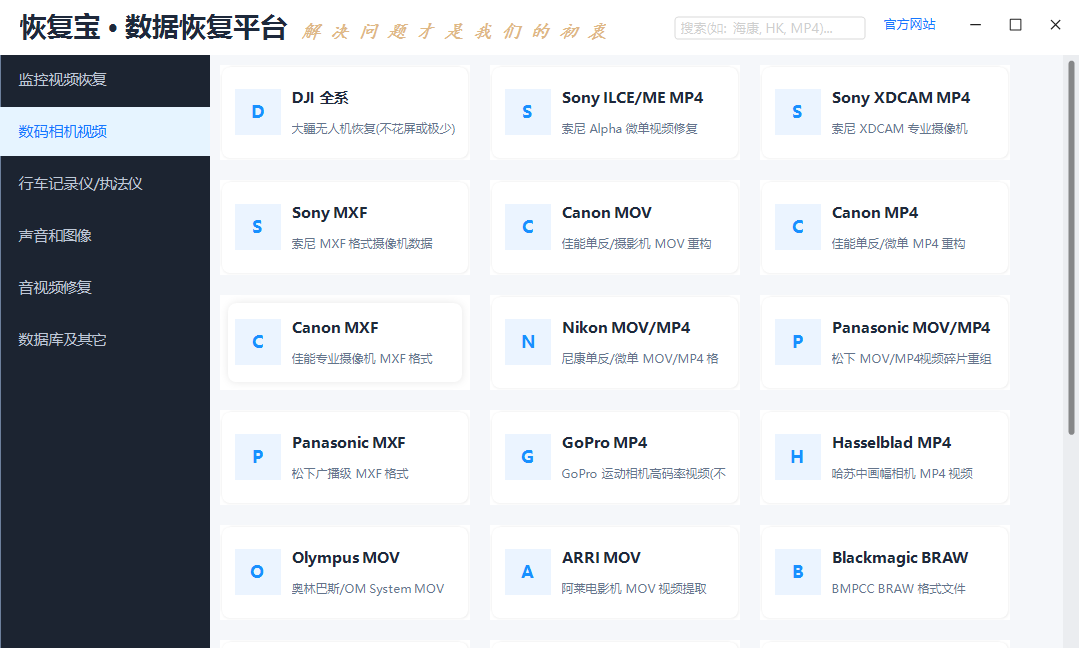
Task: Open the 监控视频恢复 category
Action: [105, 80]
